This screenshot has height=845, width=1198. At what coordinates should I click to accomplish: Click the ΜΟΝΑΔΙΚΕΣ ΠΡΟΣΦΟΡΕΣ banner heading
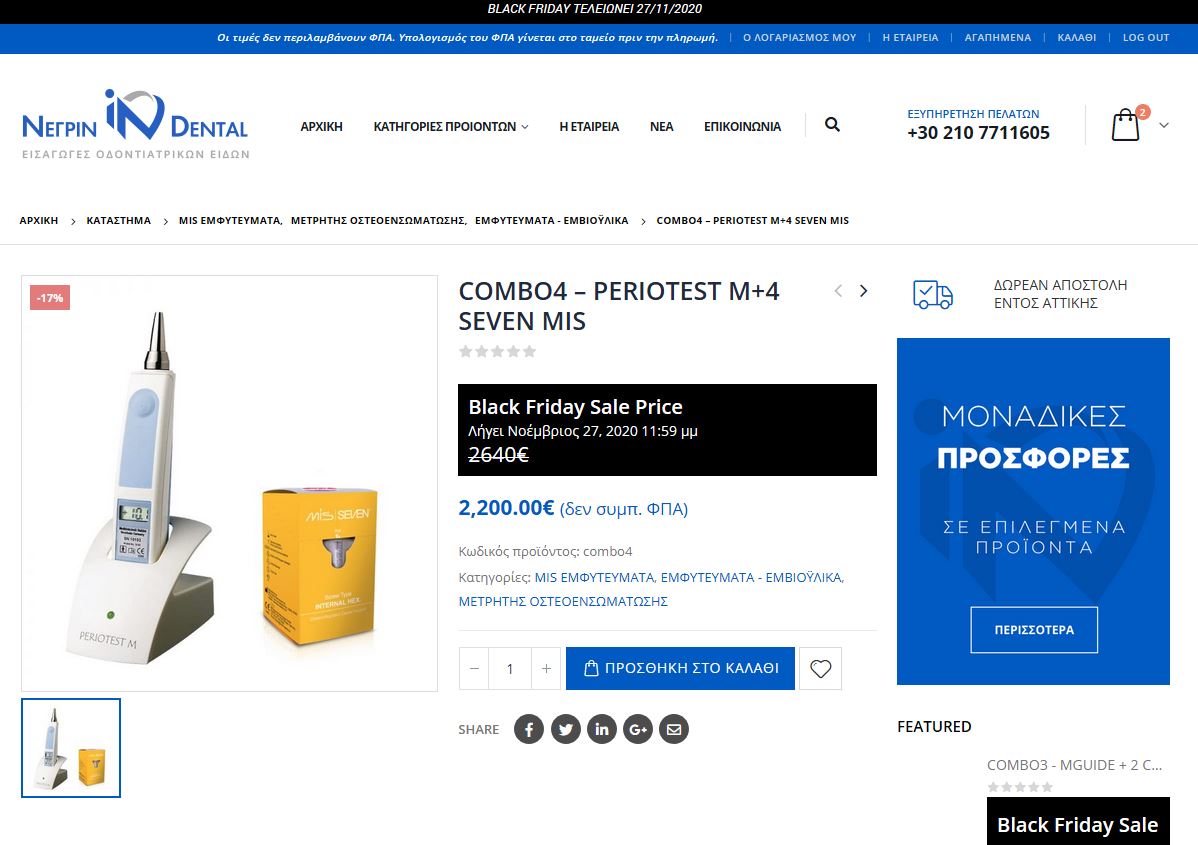[x=1034, y=437]
